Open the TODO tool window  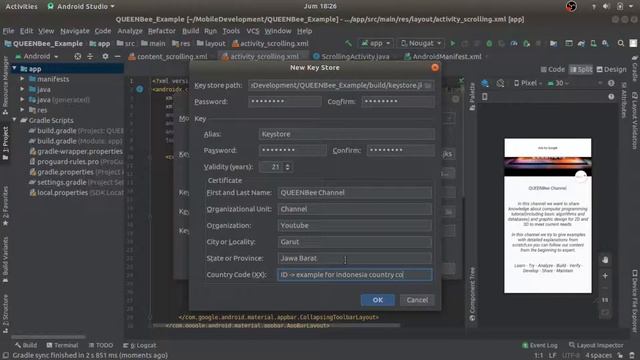click(100, 345)
